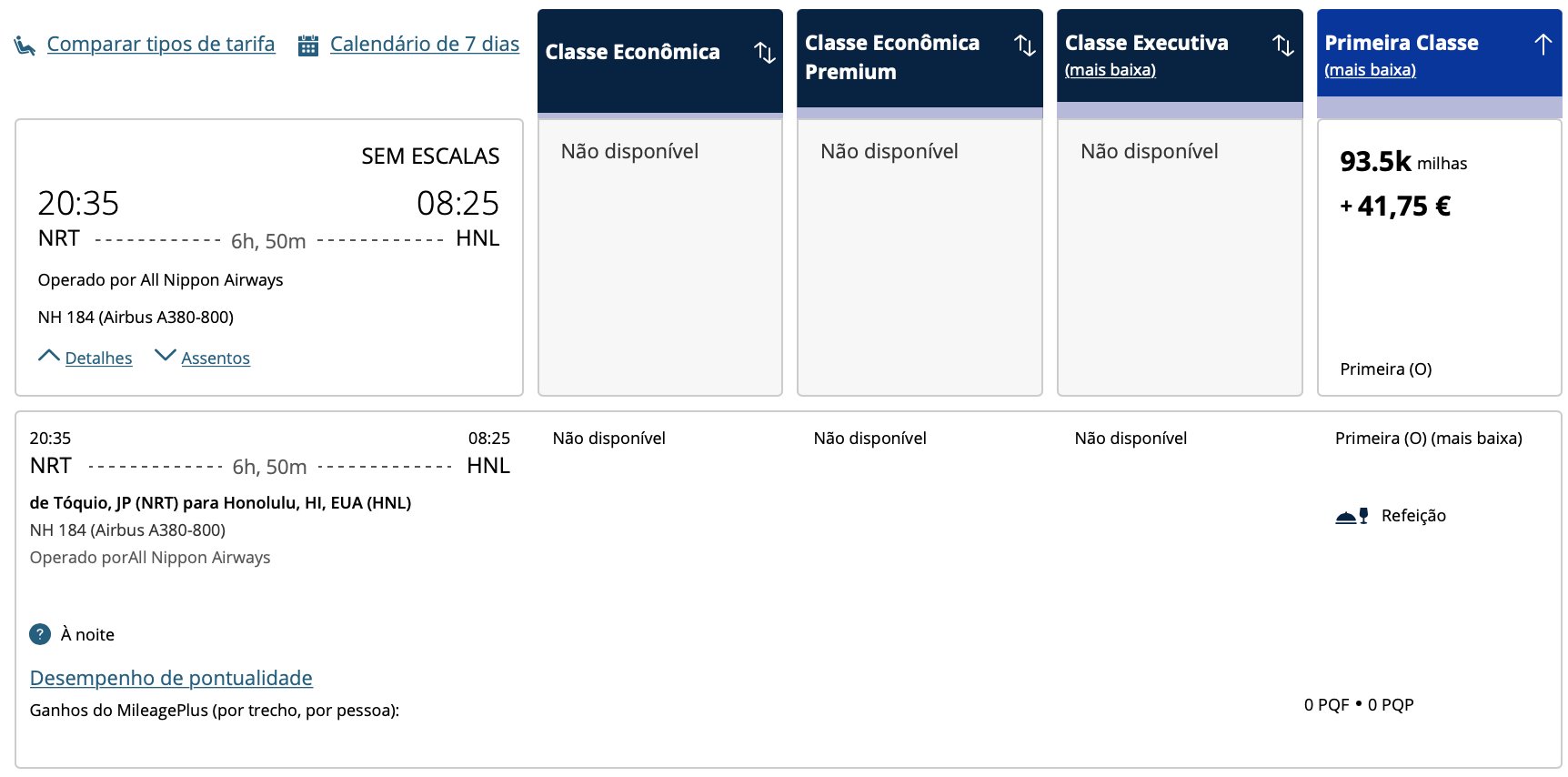The image size is (1568, 777).
Task: Click (mais baixa) link under Primeira Classe
Action: click(1370, 70)
